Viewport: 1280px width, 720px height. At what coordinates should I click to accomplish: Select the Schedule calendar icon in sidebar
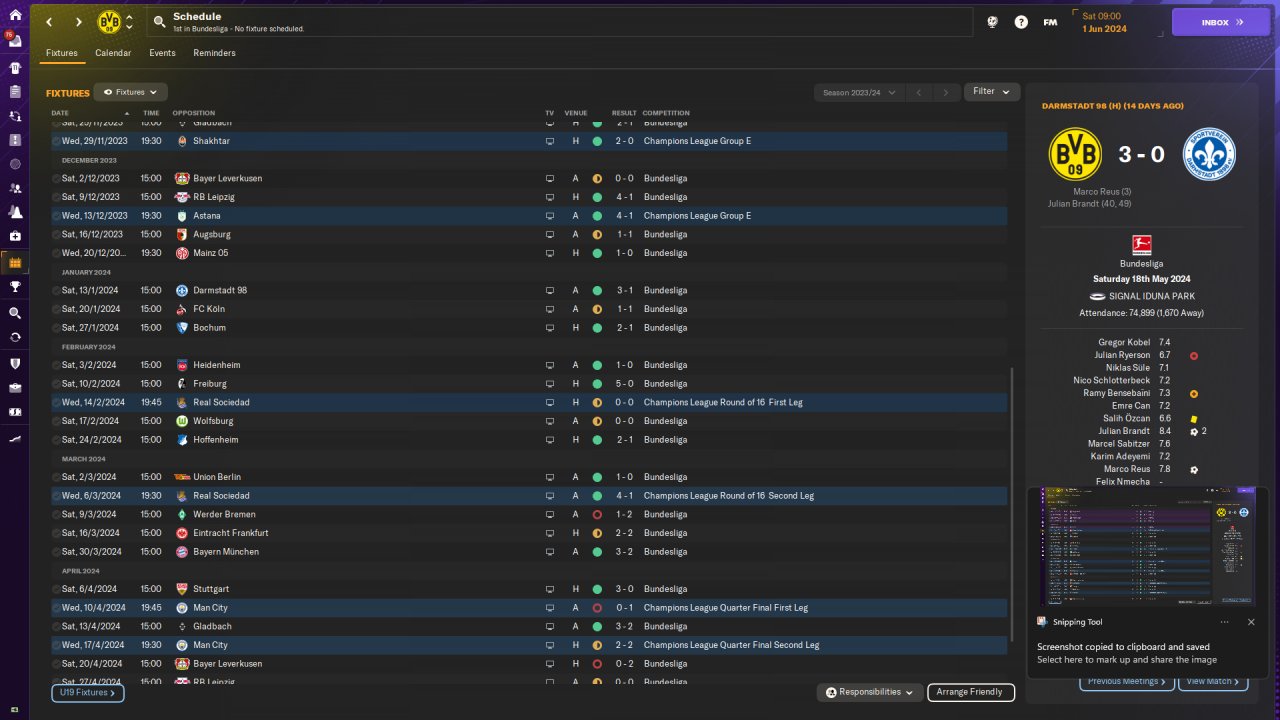14,263
